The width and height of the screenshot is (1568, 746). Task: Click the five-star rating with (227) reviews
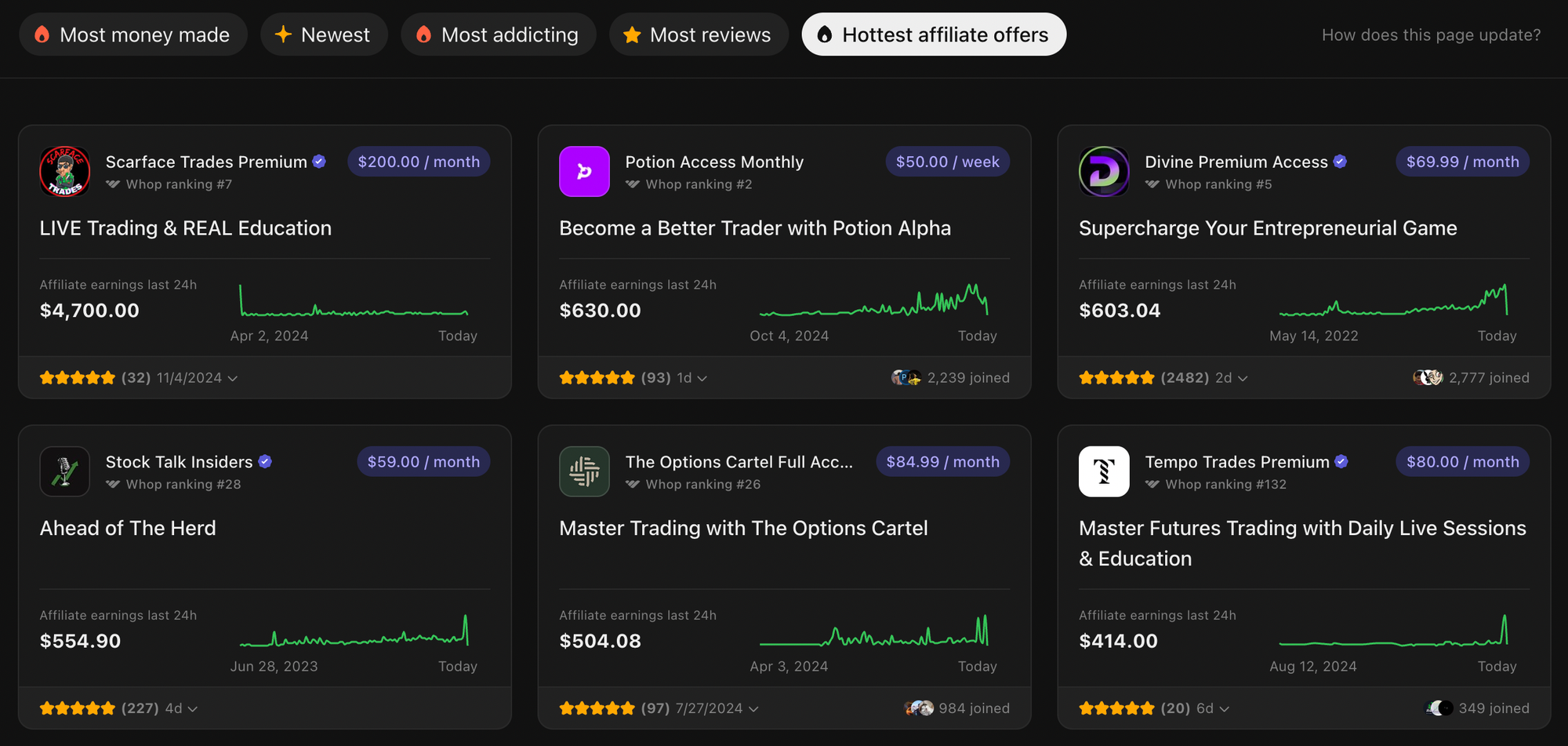click(x=78, y=709)
